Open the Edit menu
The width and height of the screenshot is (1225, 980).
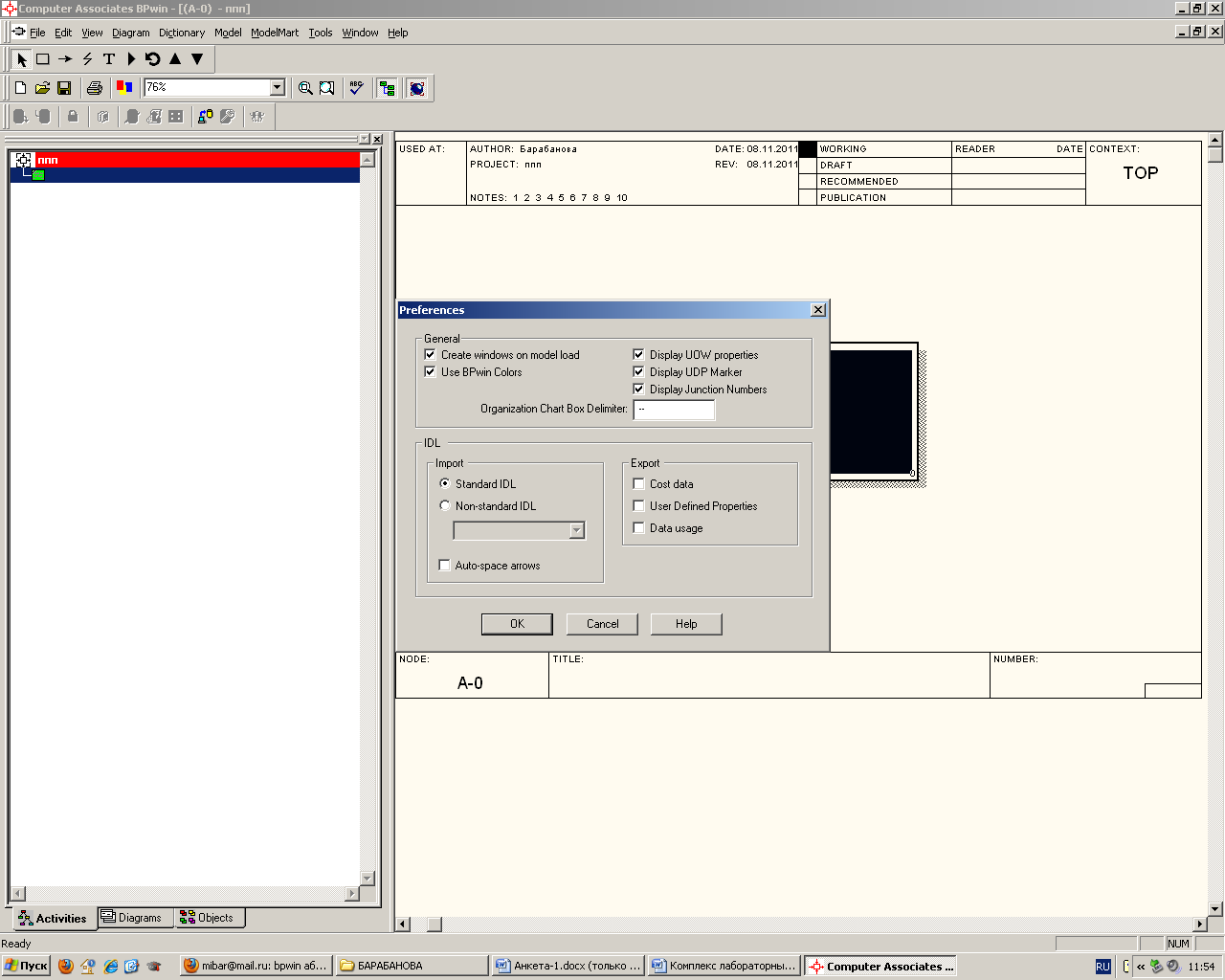pyautogui.click(x=63, y=33)
